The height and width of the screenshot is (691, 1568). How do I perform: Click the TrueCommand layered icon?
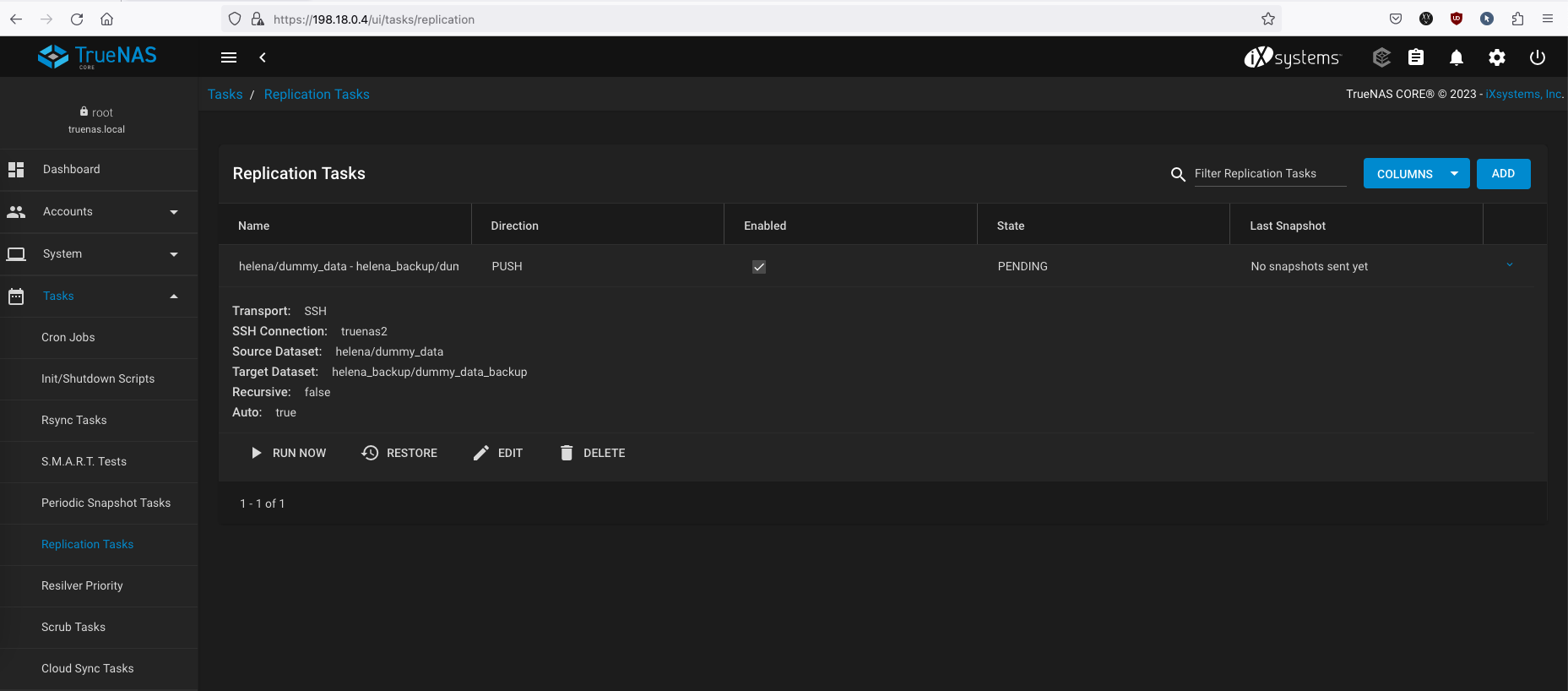(x=1381, y=57)
